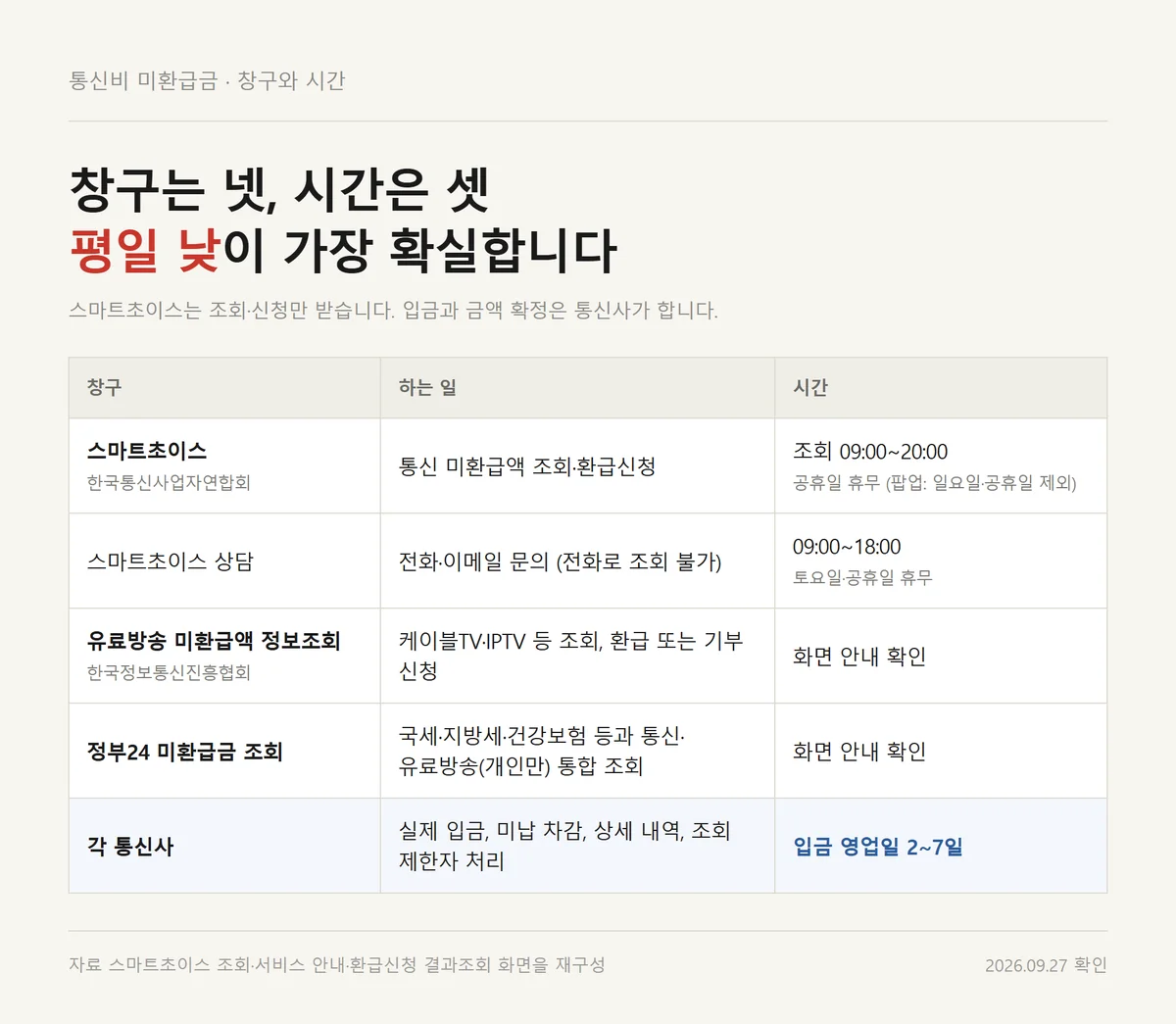Click the '한국정보통신진흥협회' sublabel
Image resolution: width=1176 pixels, height=1024 pixels.
pos(169,672)
